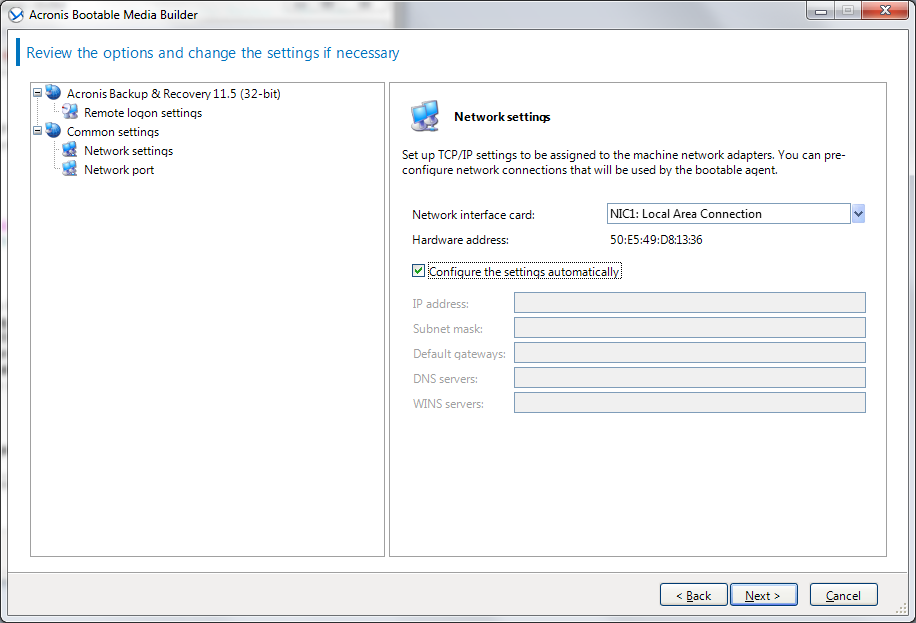The width and height of the screenshot is (916, 623).
Task: Proceed with the Next button
Action: click(764, 595)
